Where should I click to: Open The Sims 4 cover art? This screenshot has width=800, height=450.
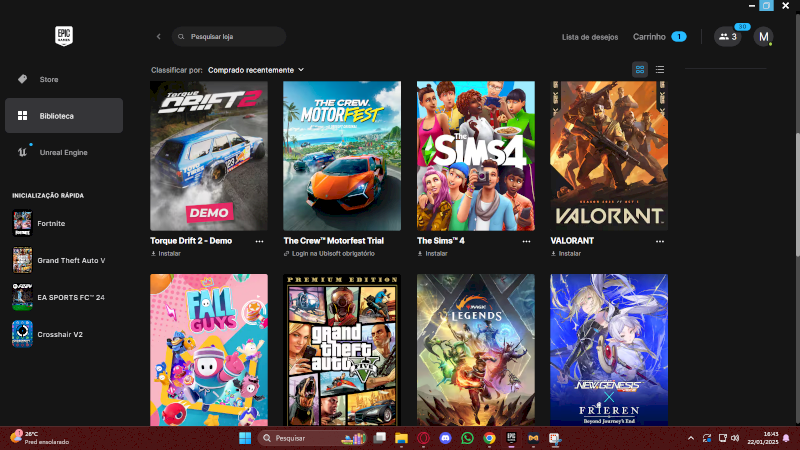pos(476,156)
